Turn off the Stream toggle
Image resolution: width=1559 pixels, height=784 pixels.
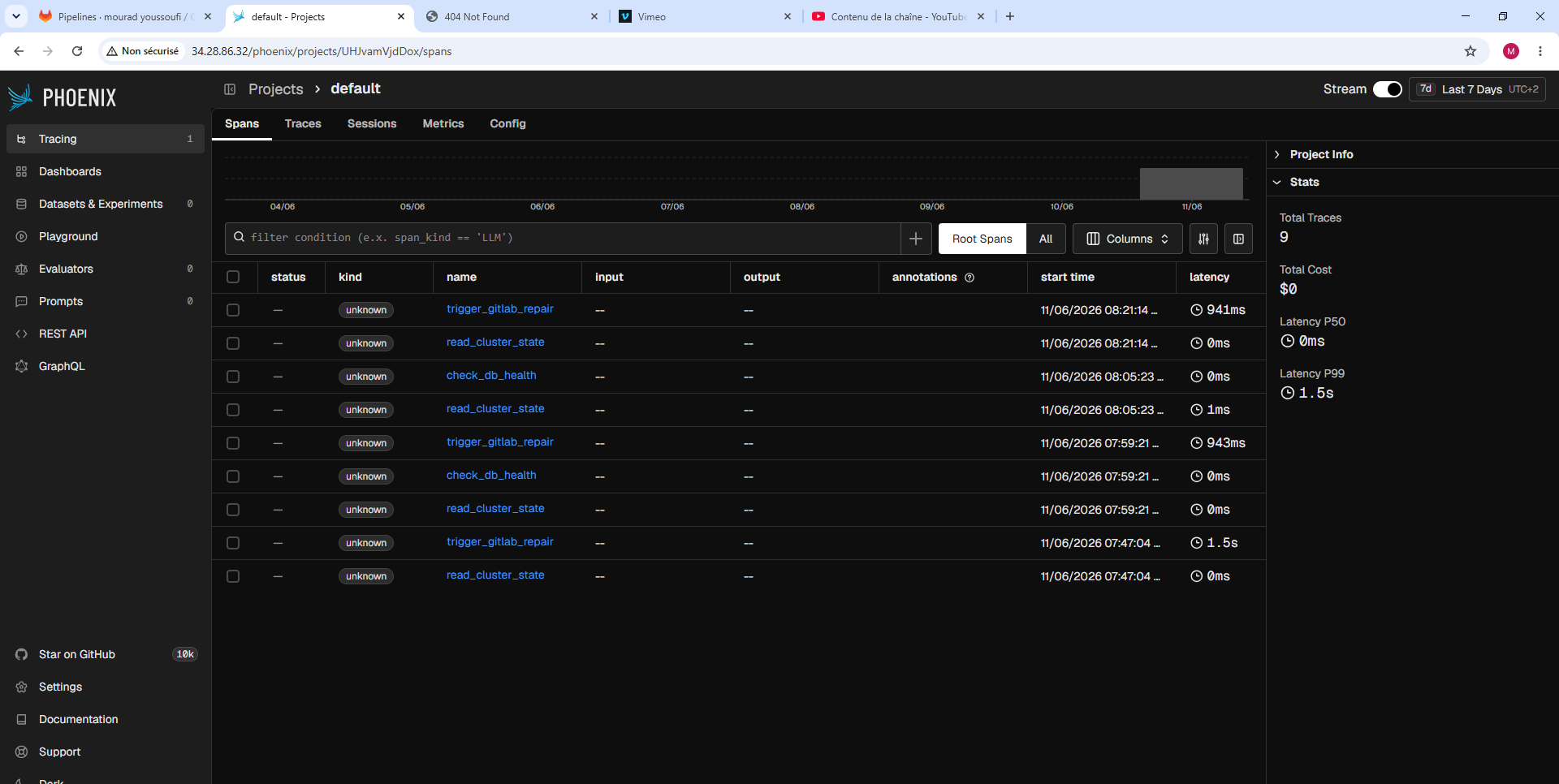[1387, 89]
